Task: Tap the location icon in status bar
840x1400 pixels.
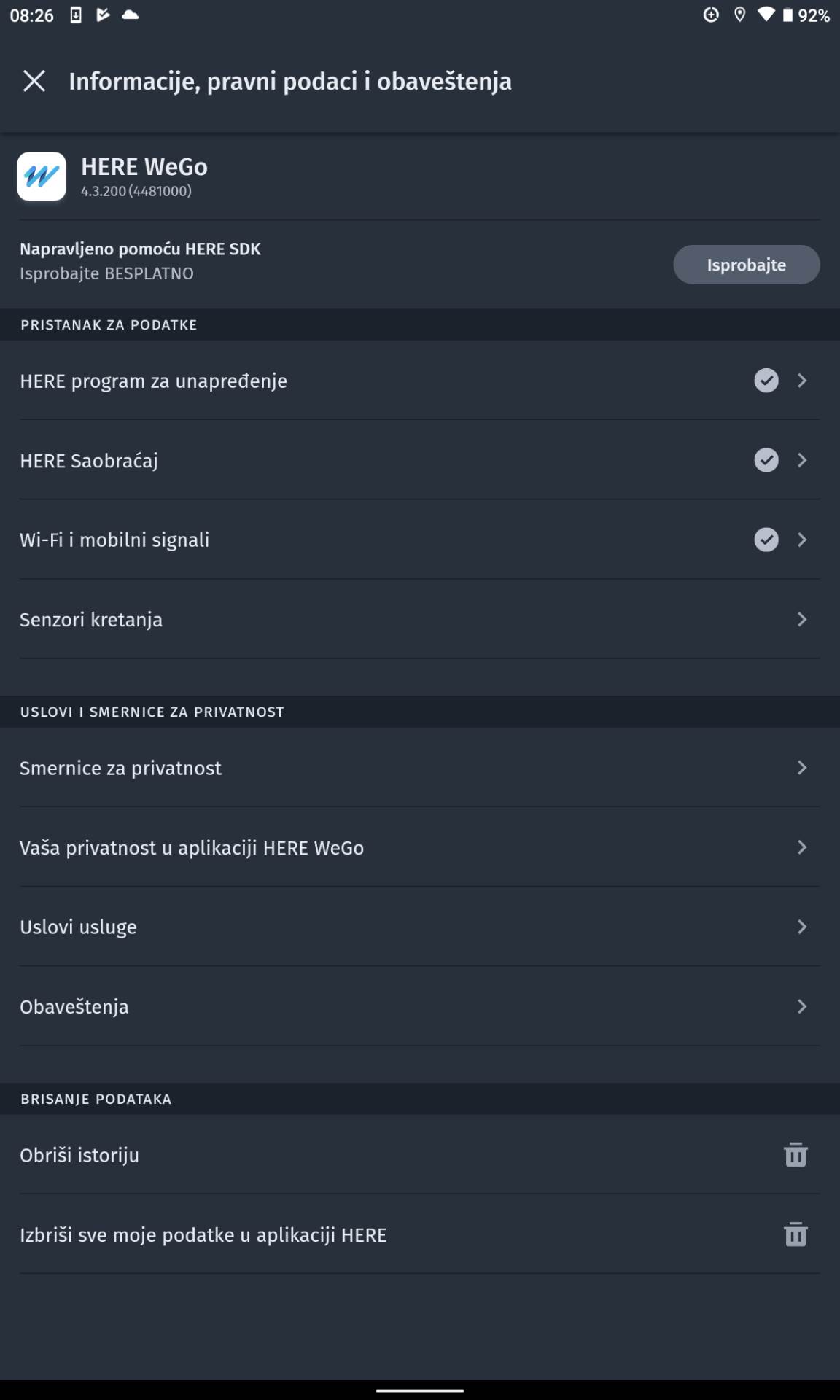Action: [x=739, y=15]
